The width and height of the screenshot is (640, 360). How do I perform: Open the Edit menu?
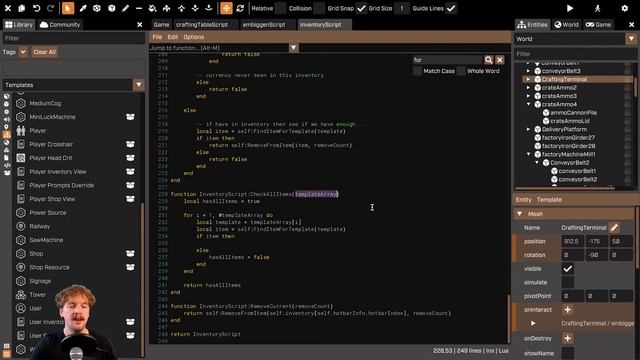coord(173,37)
